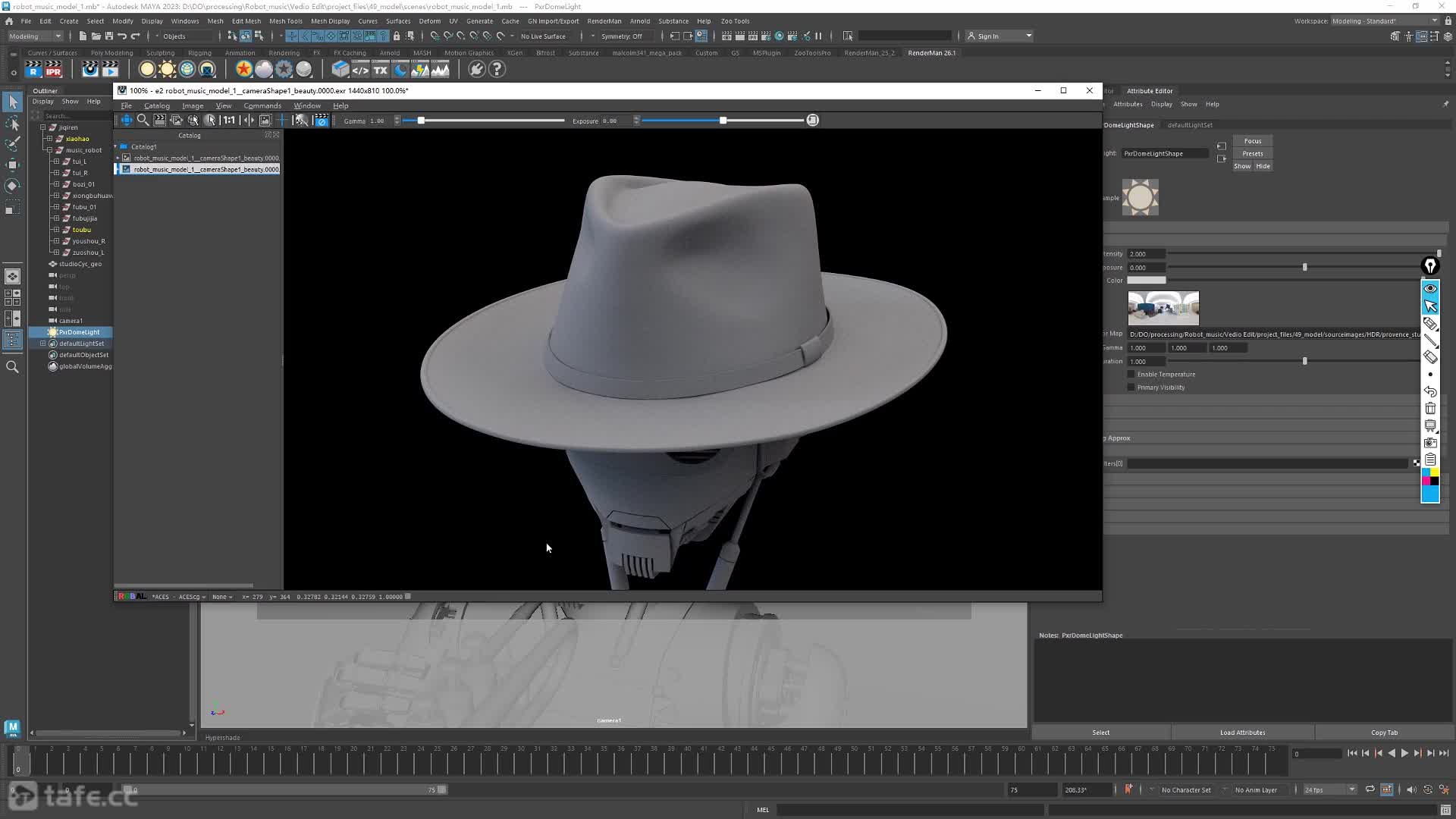Open the Commands menu in It window
1456x819 pixels.
[262, 106]
